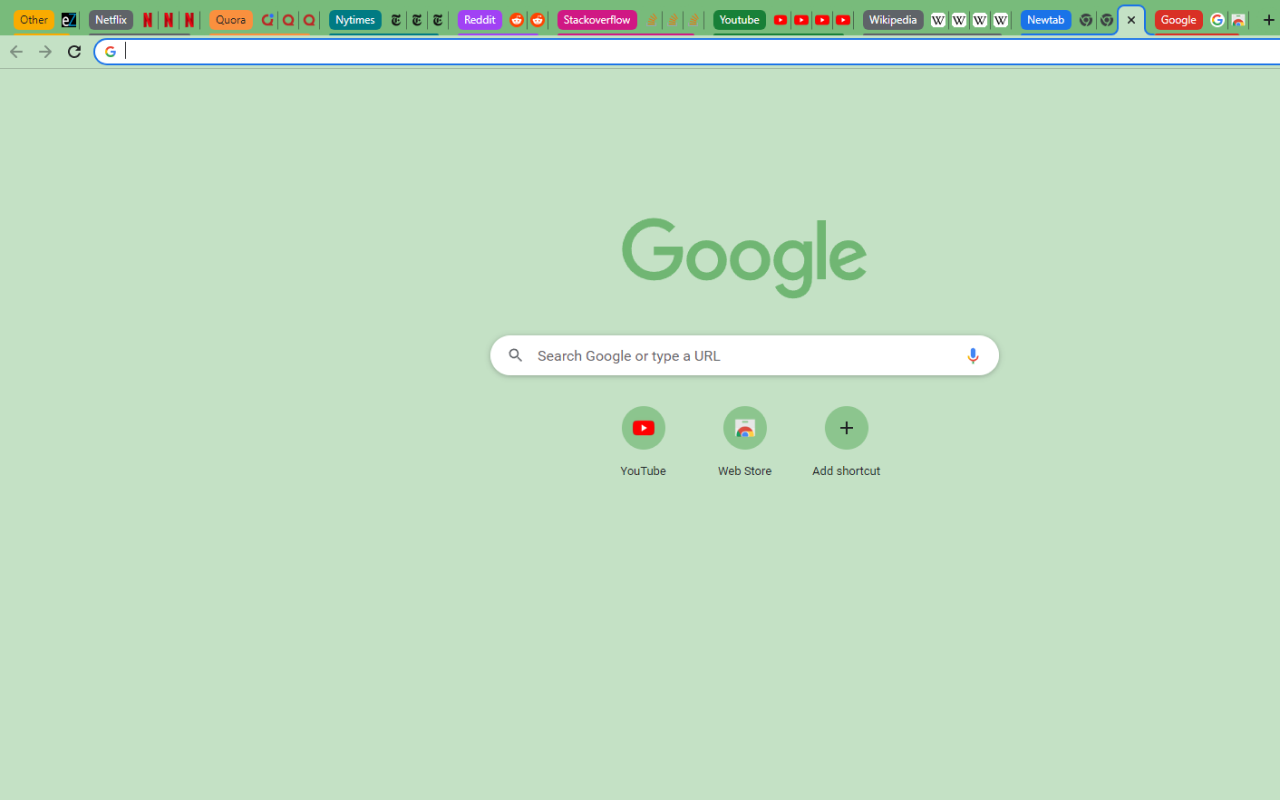The image size is (1280, 800).
Task: Reload the current page
Action: pyautogui.click(x=74, y=51)
